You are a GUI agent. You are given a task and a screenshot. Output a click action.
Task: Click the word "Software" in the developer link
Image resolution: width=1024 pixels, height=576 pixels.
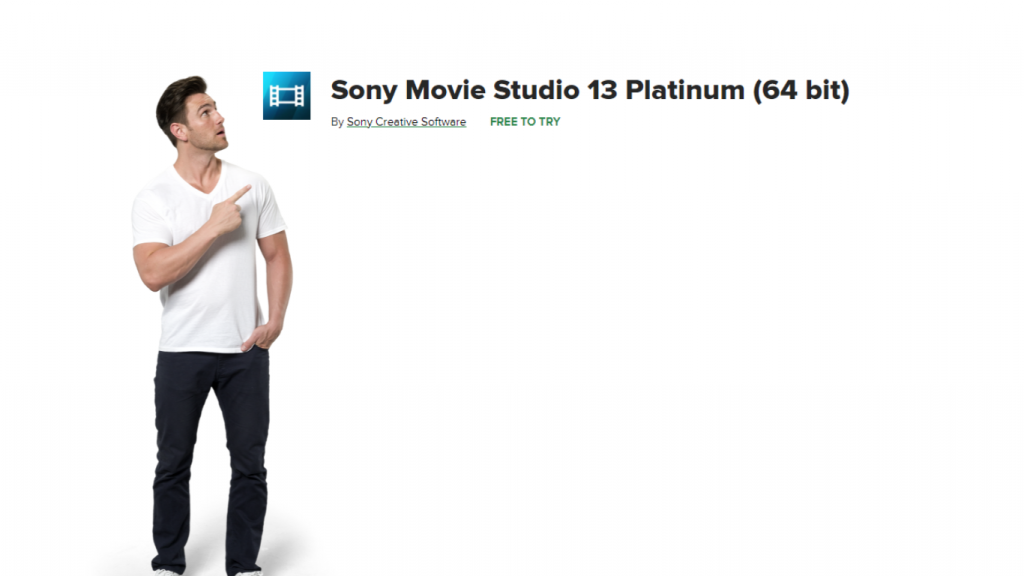(446, 122)
